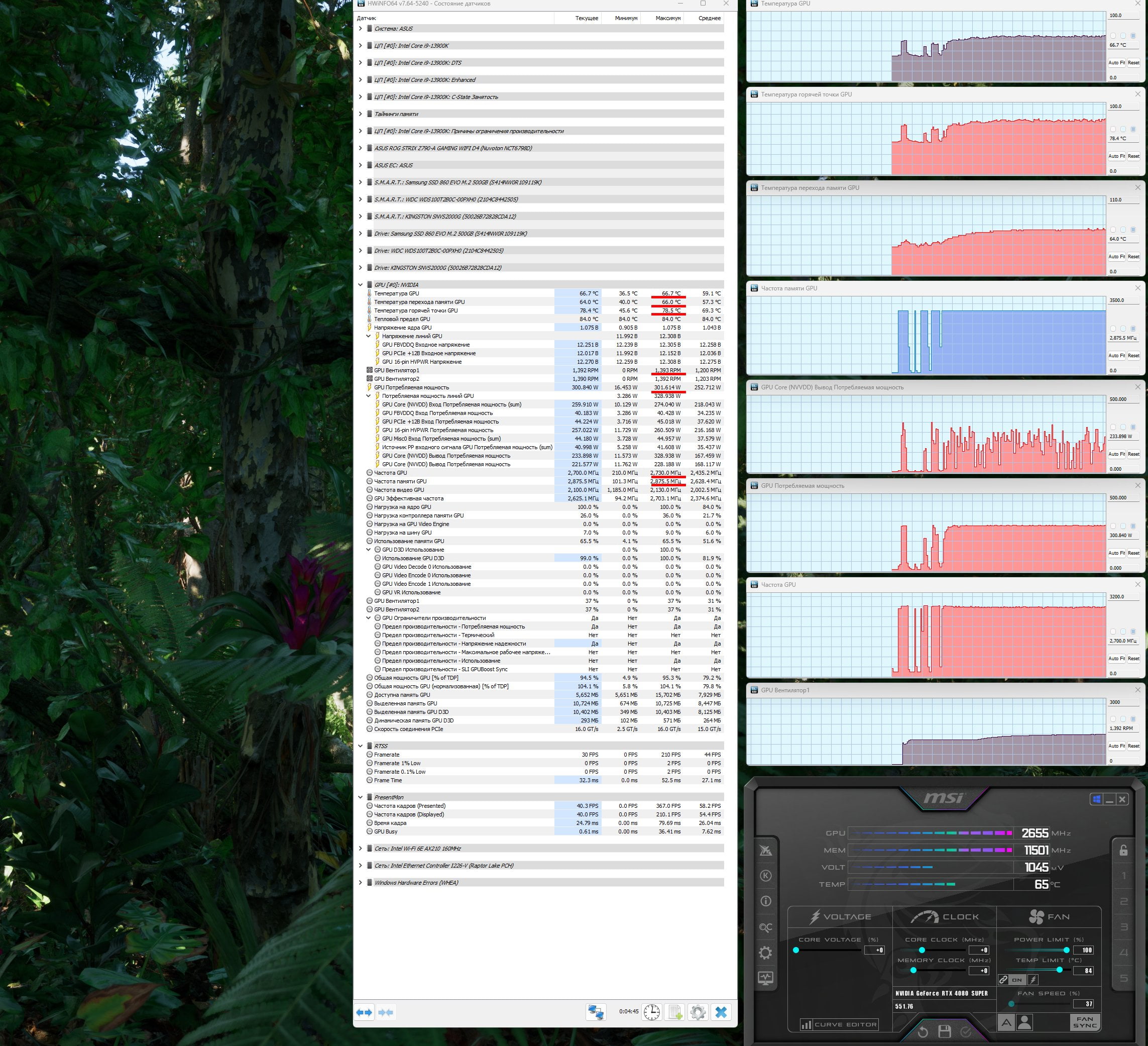Screen dimensions: 1148x1046
Task: Open the Curve Editor button
Action: pyautogui.click(x=839, y=1024)
